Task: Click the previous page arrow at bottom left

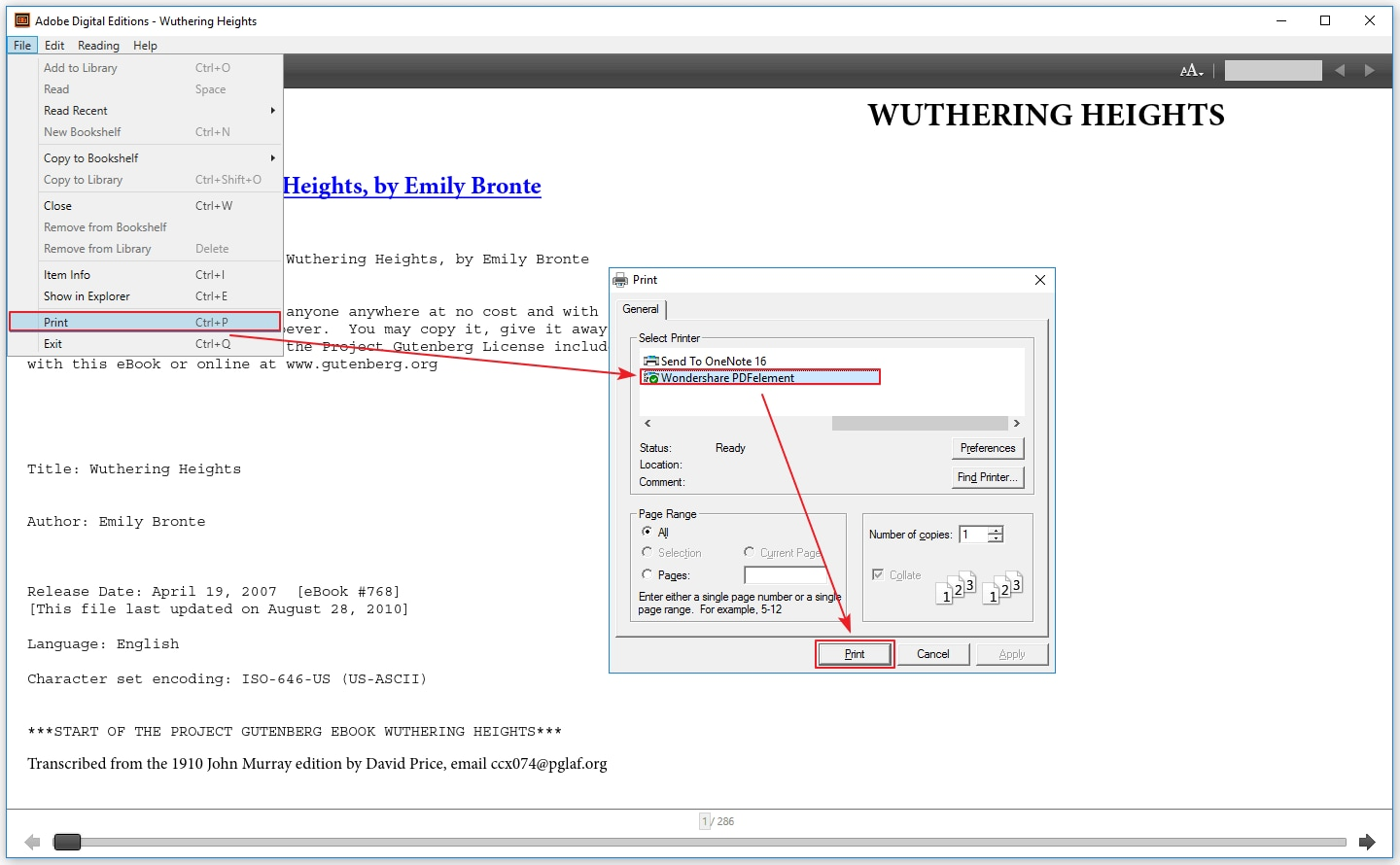Action: pyautogui.click(x=31, y=842)
